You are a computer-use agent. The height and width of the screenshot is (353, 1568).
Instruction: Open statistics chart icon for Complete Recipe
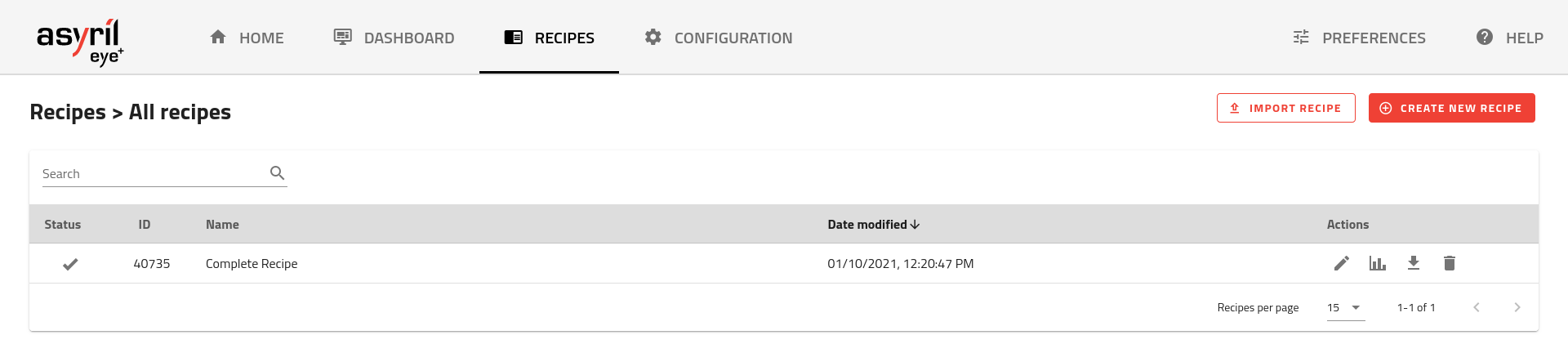(x=1378, y=263)
